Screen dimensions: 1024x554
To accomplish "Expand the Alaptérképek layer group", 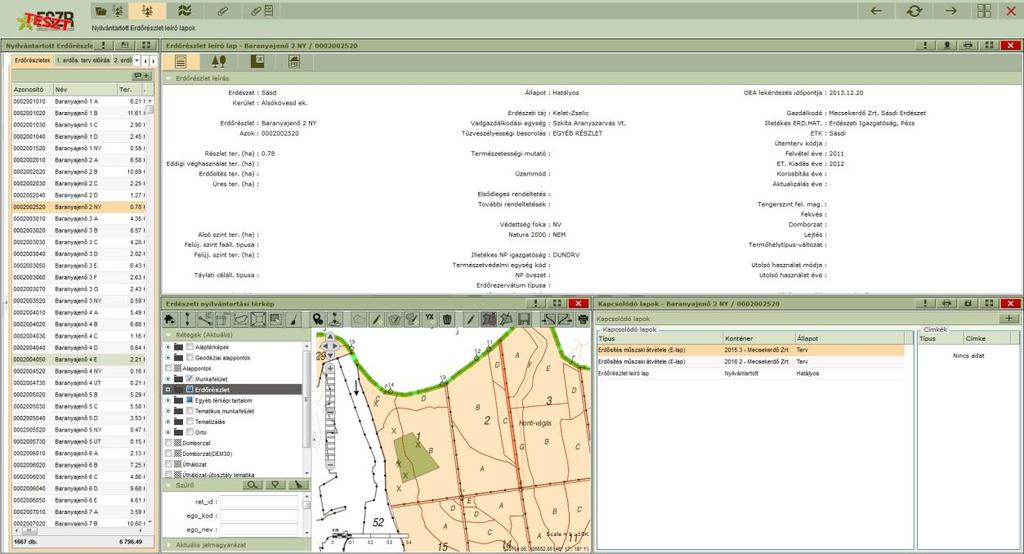I will (x=168, y=347).
